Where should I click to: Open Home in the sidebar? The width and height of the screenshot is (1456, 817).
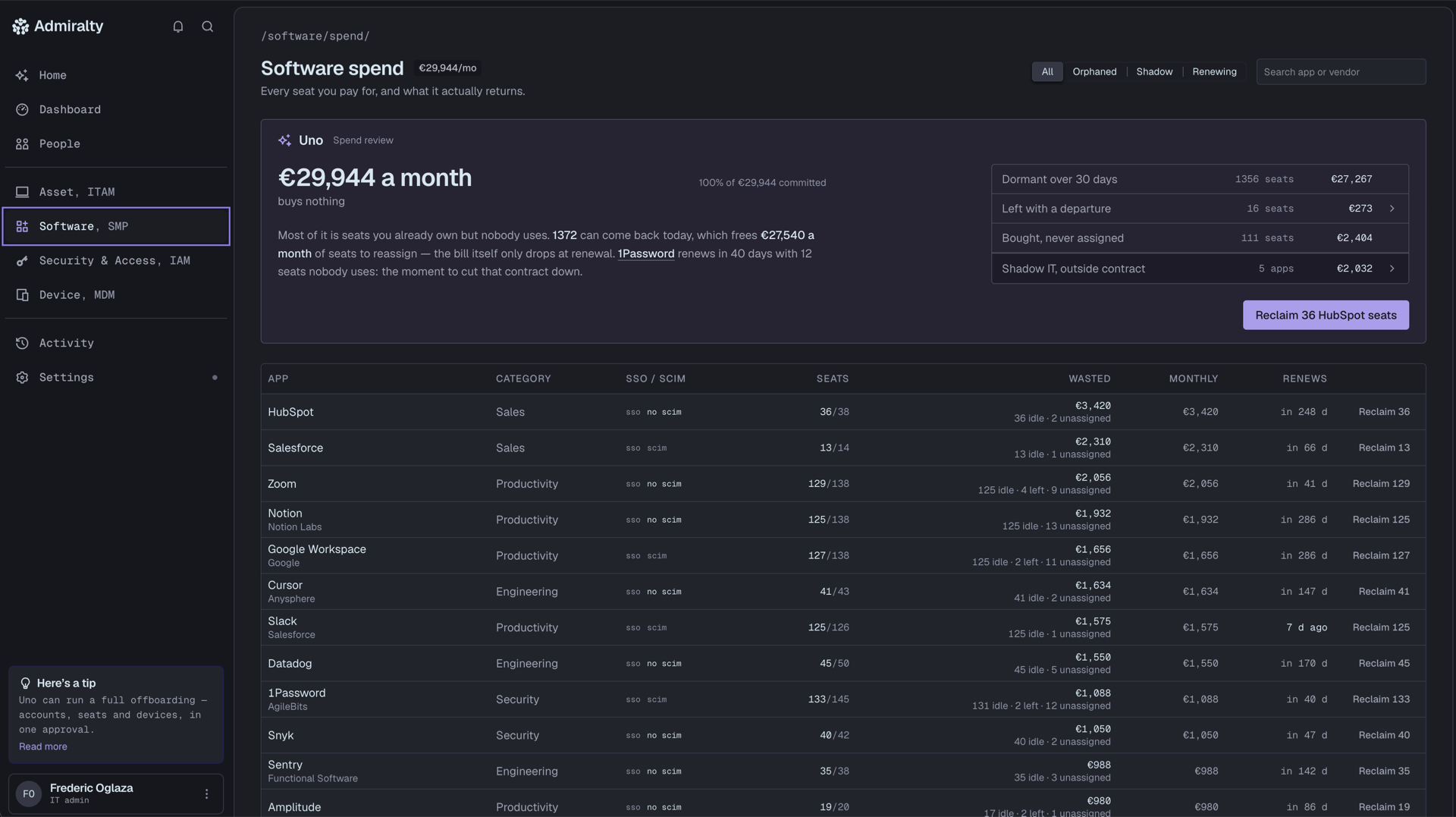click(116, 75)
